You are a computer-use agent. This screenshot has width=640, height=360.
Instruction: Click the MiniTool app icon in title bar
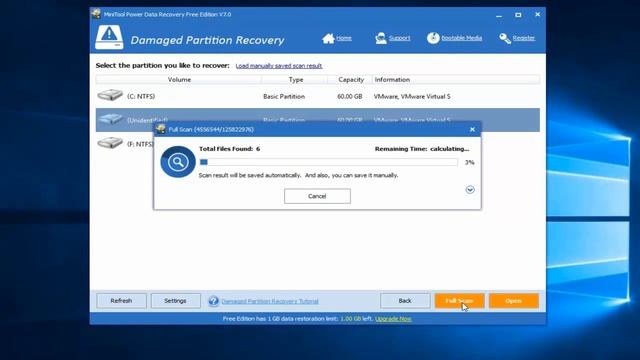96,14
